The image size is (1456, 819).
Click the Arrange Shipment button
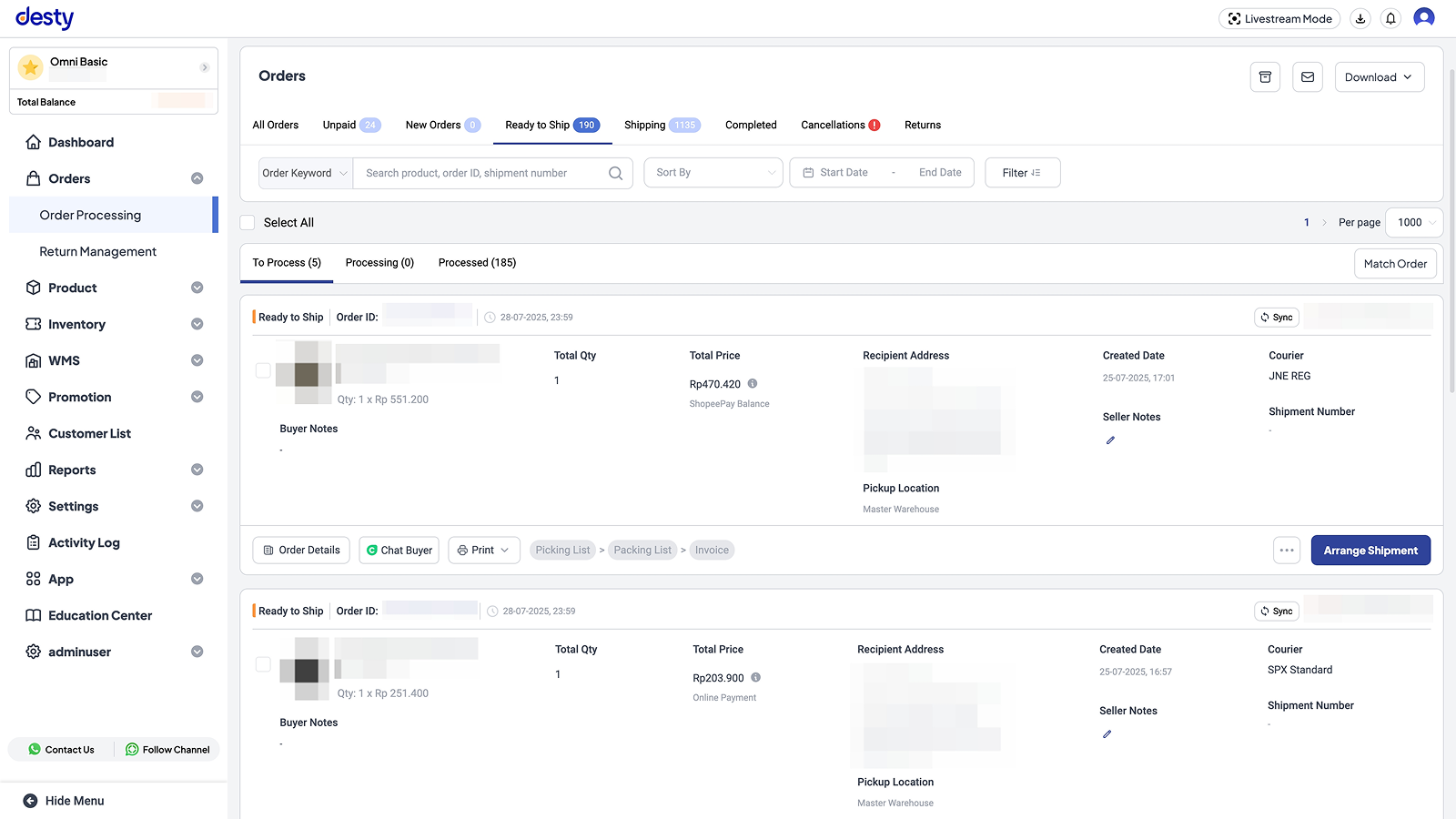(1370, 550)
